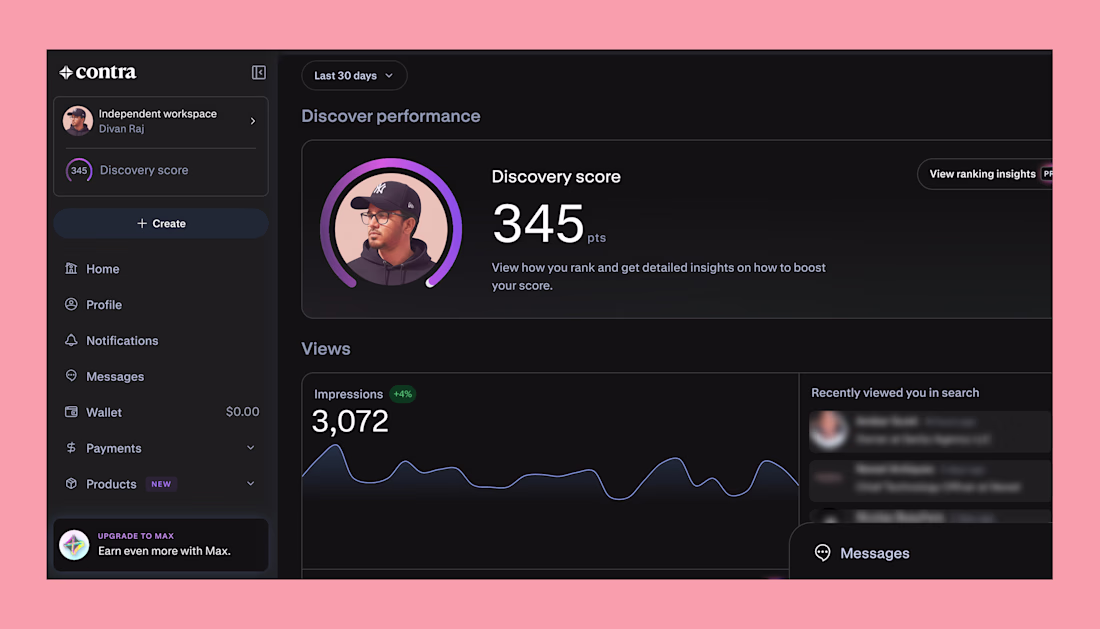Expand the Payments chevron
Image resolution: width=1100 pixels, height=629 pixels.
click(250, 447)
